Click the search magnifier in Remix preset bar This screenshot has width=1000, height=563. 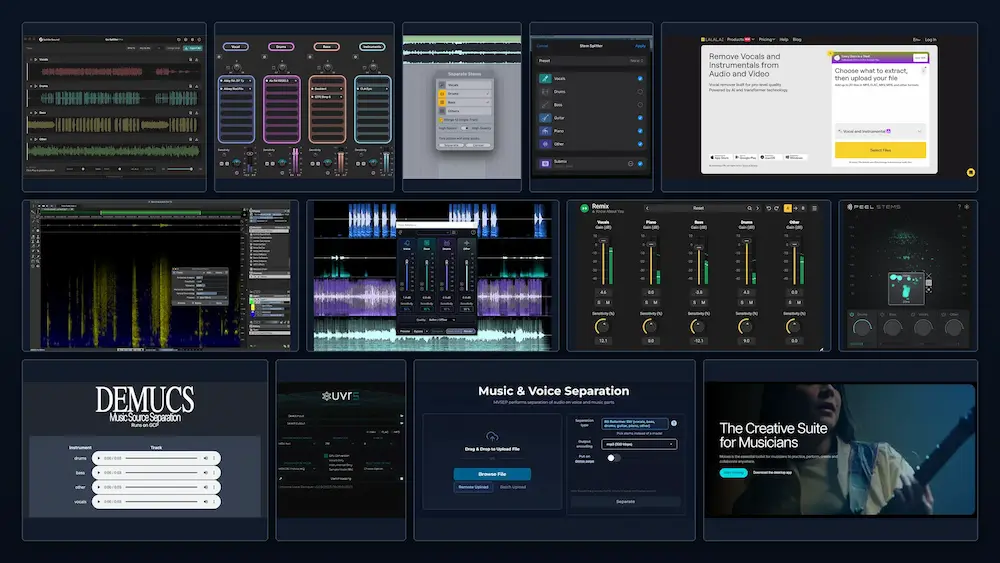749,208
